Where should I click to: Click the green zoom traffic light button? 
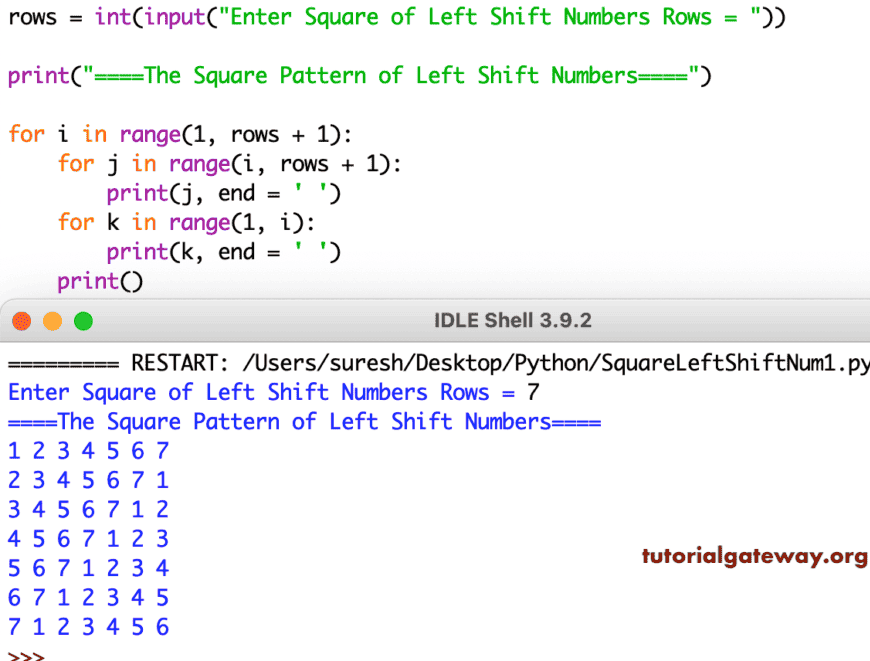click(84, 321)
